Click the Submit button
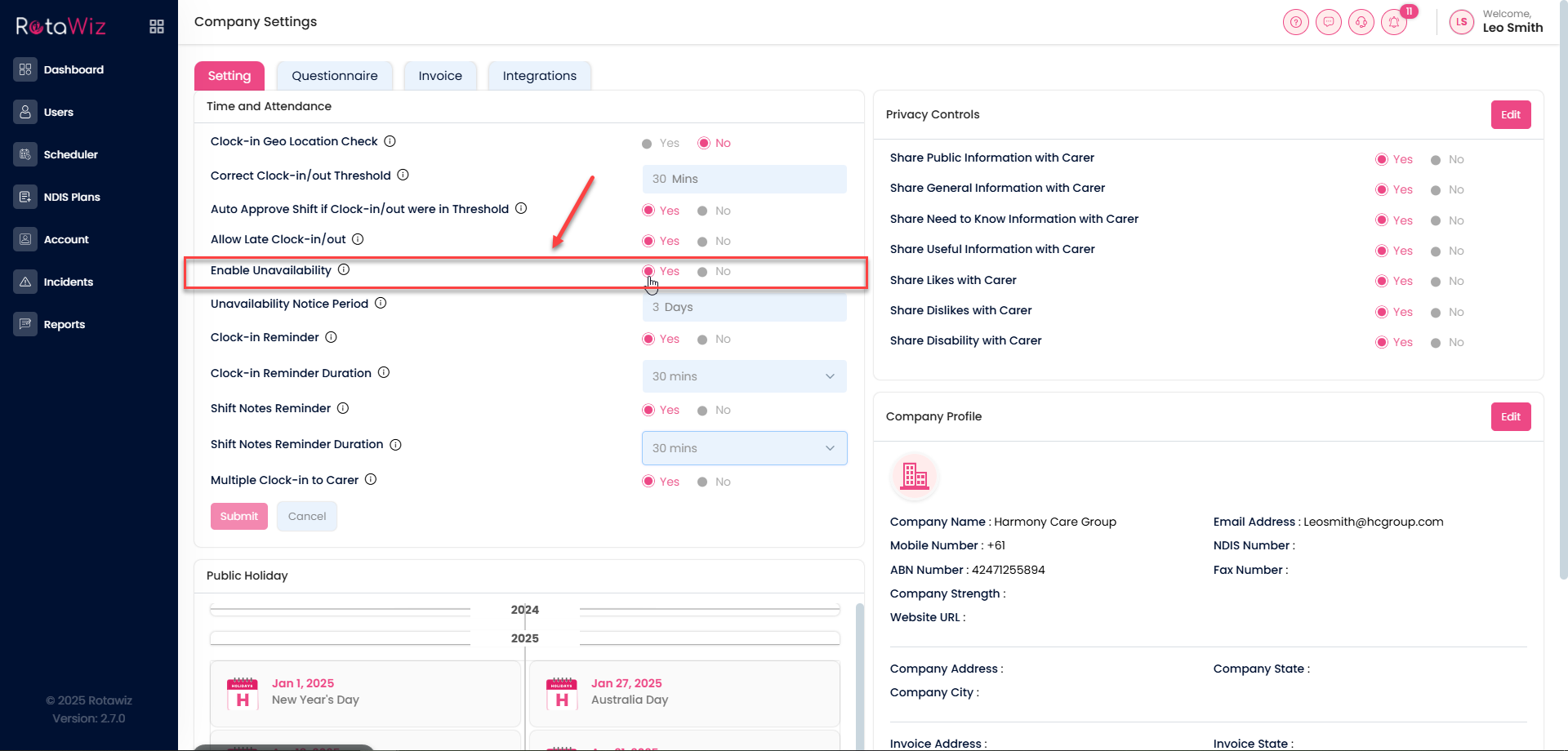 point(238,516)
